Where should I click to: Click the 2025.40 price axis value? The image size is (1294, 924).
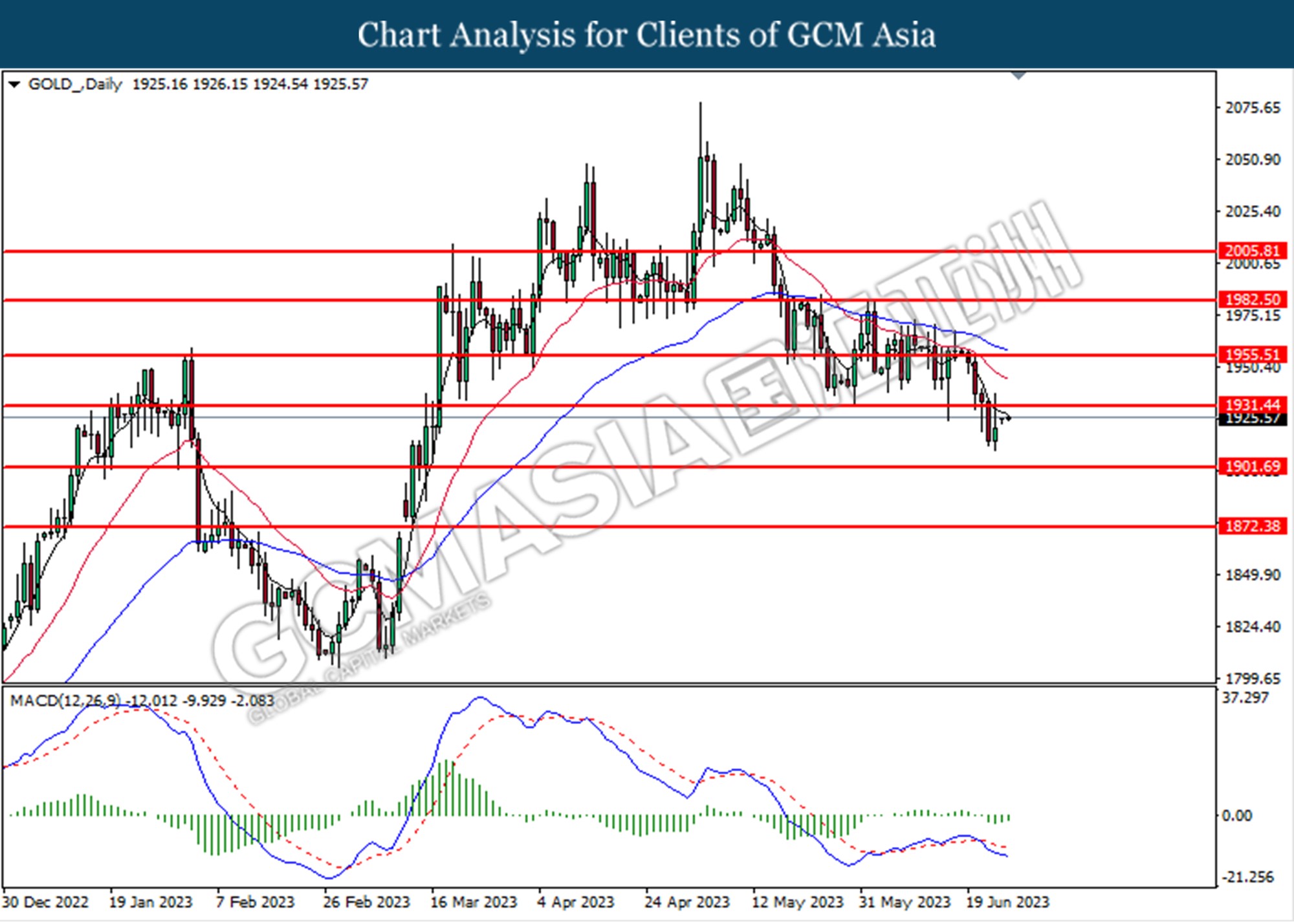click(x=1253, y=212)
